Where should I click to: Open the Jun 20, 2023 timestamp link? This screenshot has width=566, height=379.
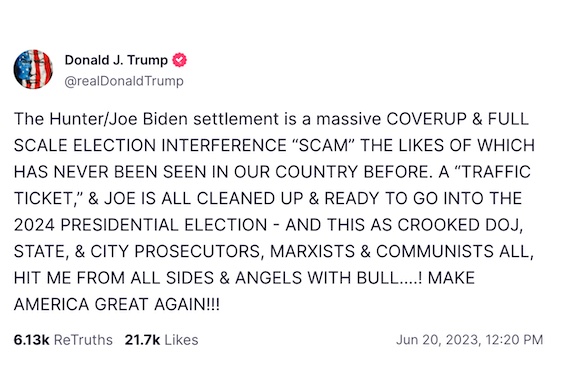coord(469,340)
